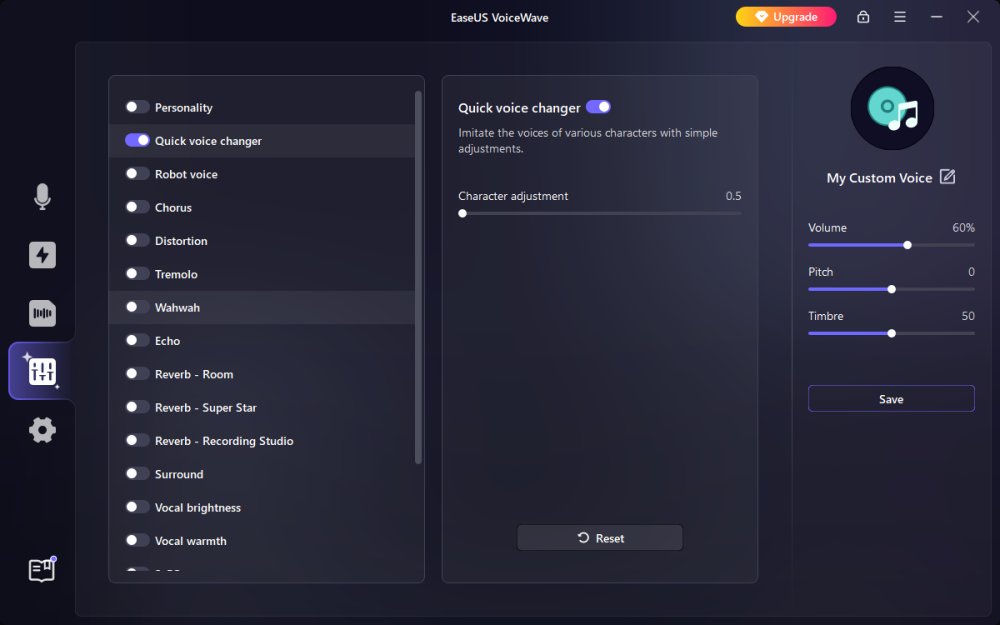Enable the Wahwah effect switch
Image resolution: width=1000 pixels, height=625 pixels.
click(x=137, y=307)
